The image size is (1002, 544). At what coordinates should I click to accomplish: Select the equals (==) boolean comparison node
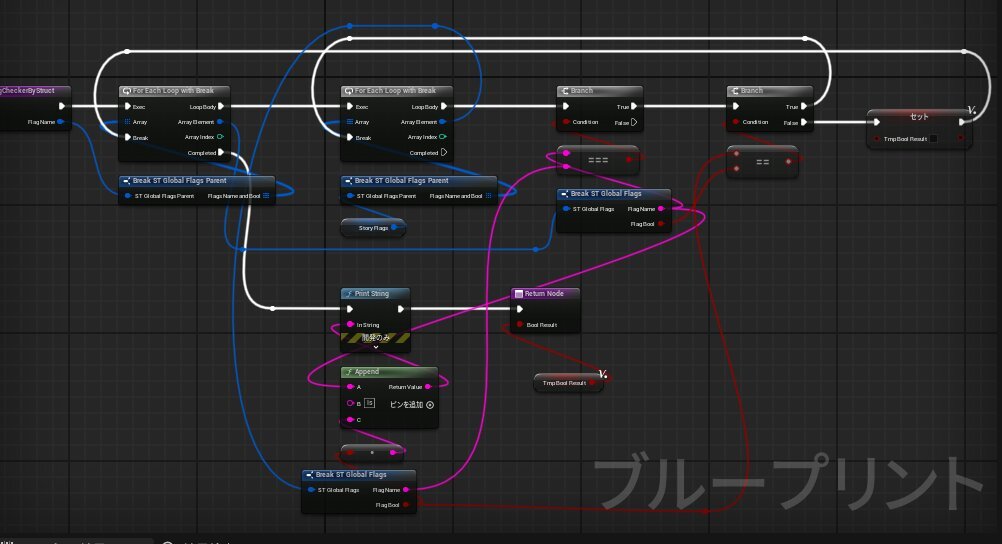[x=762, y=160]
